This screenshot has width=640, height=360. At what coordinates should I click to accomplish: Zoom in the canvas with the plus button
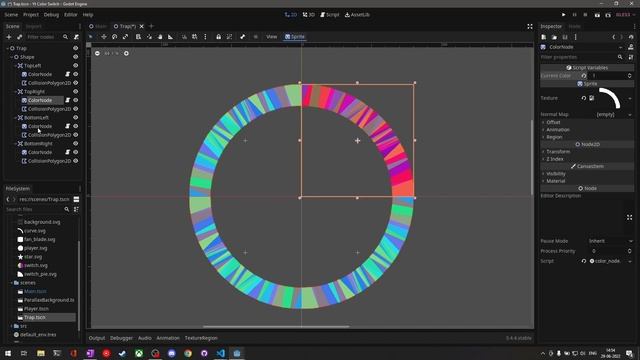pyautogui.click(x=126, y=53)
